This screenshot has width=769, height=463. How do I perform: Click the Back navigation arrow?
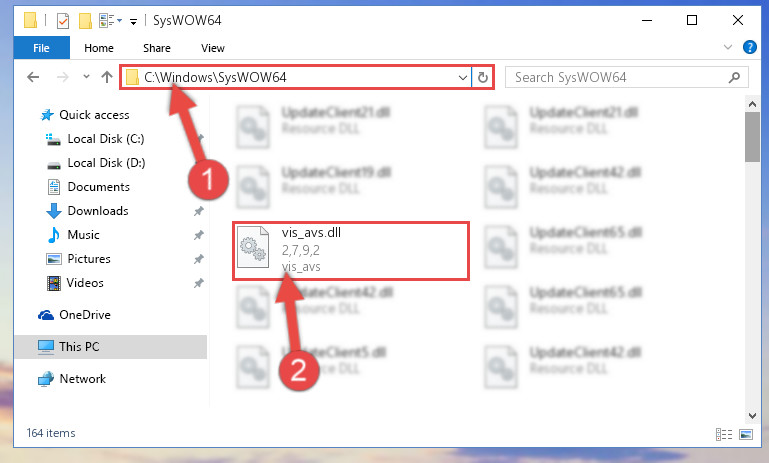coord(33,77)
